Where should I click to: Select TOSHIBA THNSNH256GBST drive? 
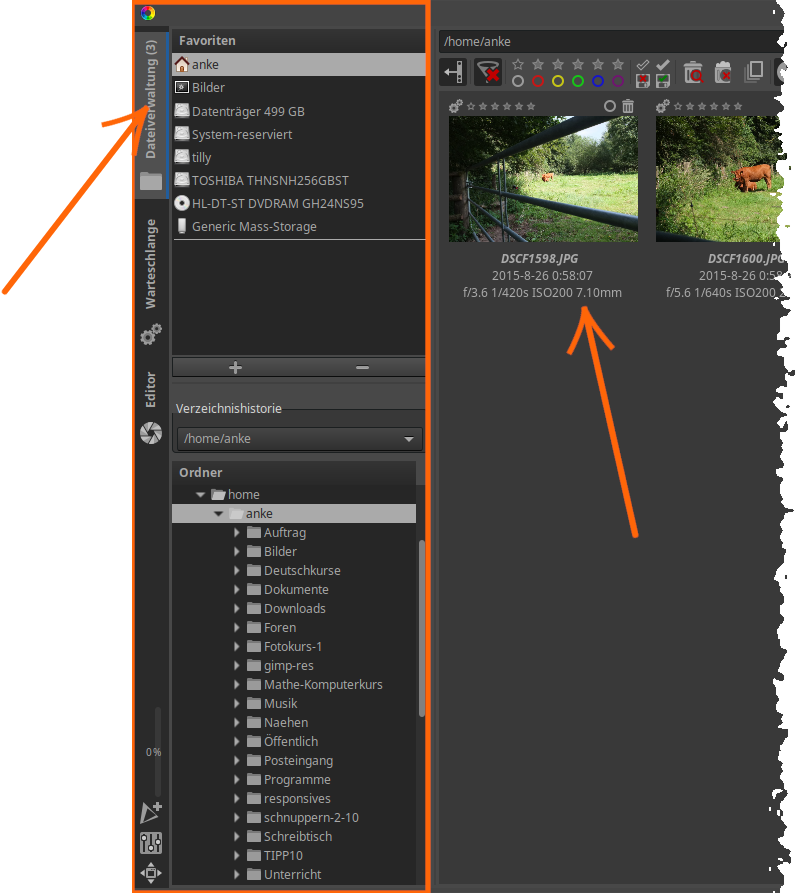pos(298,181)
